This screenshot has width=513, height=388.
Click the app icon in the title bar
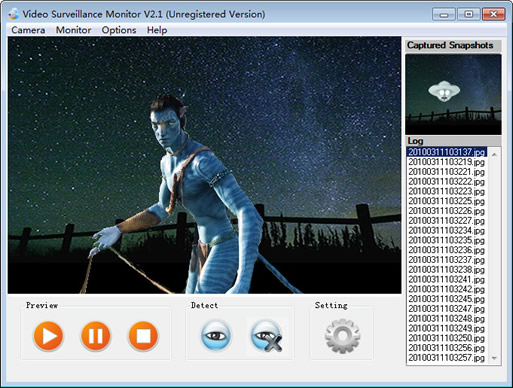pyautogui.click(x=14, y=14)
